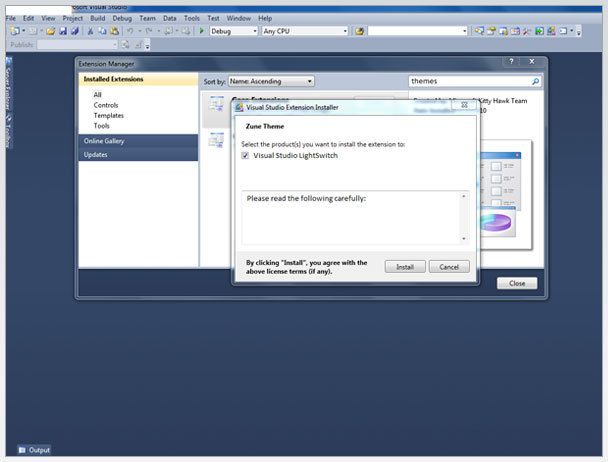608x462 pixels.
Task: Open the Help menu
Action: point(265,18)
